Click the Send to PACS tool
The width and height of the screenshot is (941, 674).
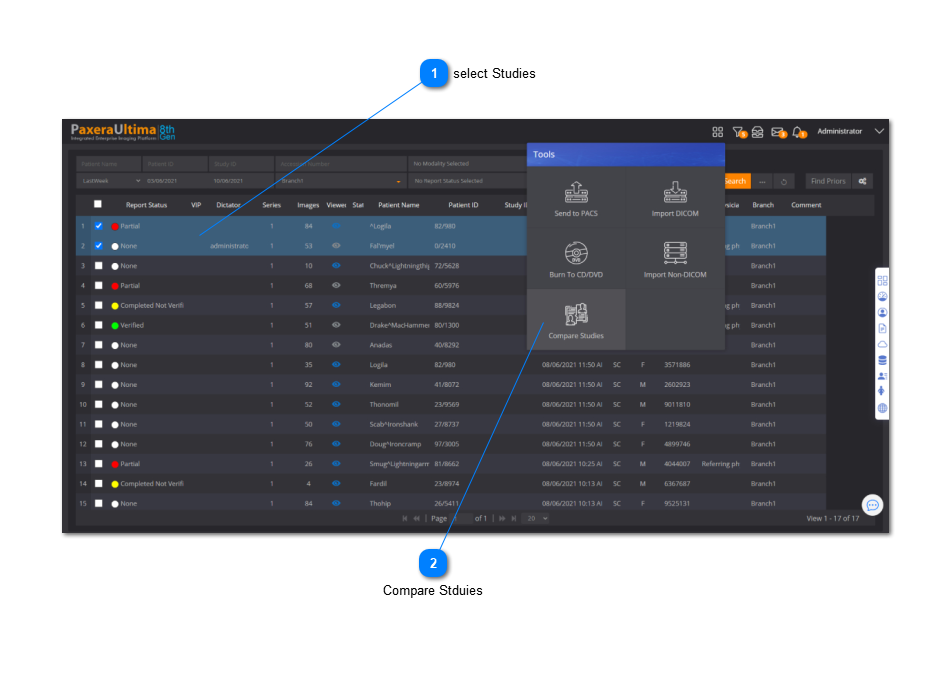point(576,198)
